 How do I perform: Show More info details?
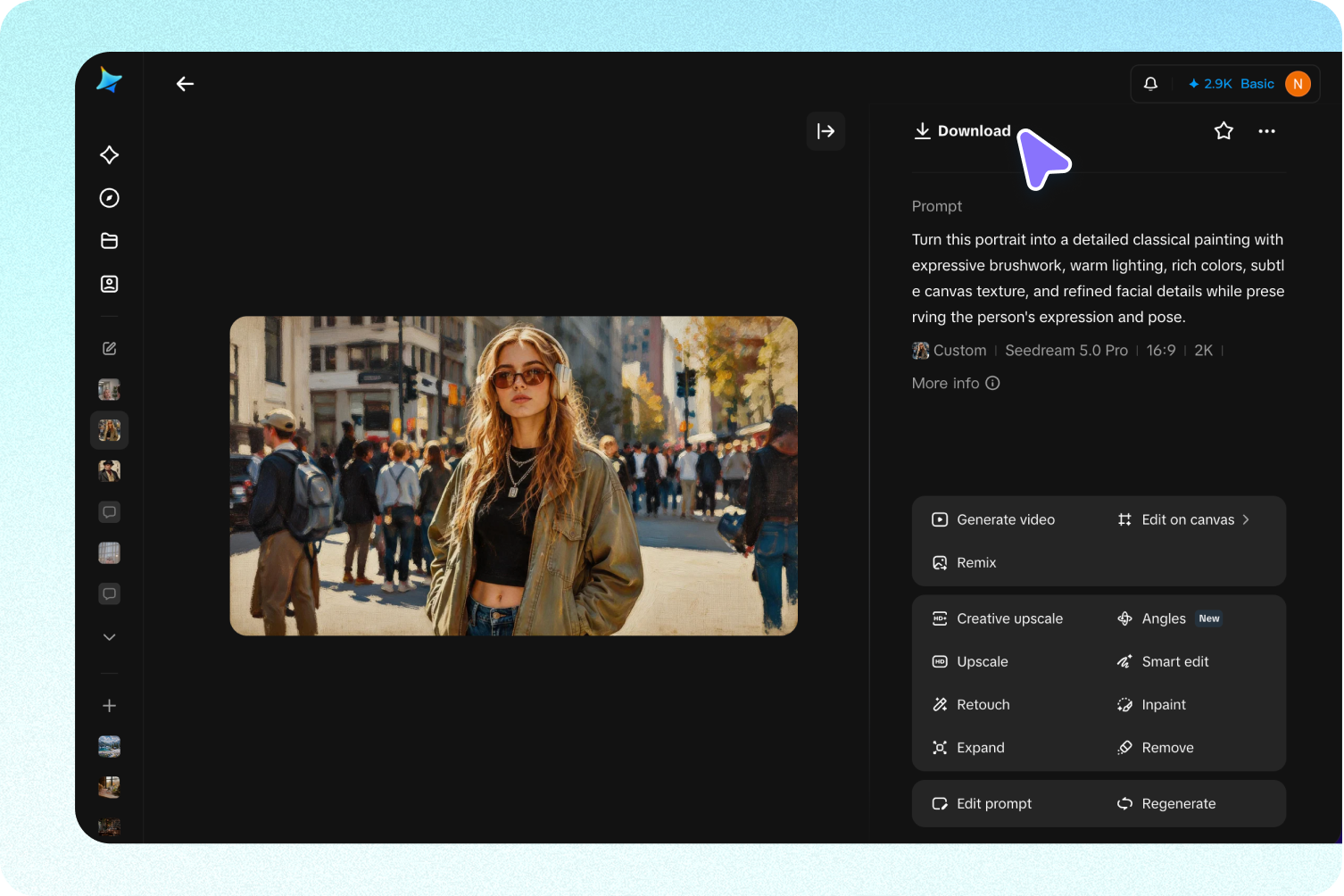click(x=956, y=383)
